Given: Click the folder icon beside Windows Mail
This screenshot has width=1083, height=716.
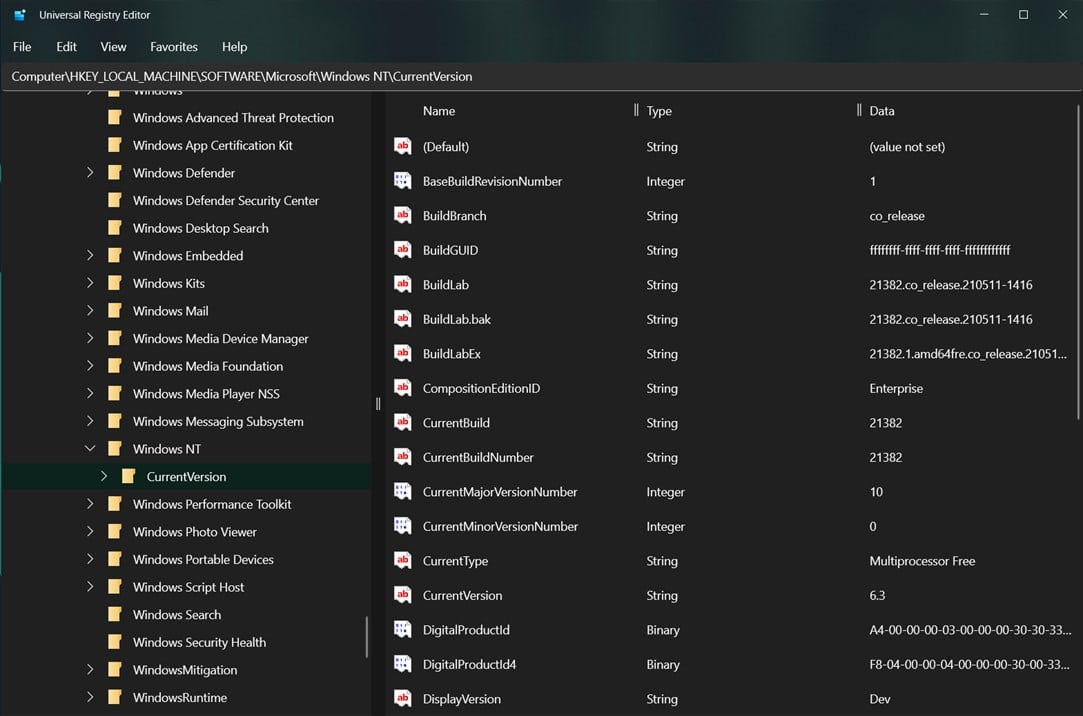Looking at the screenshot, I should [x=113, y=311].
